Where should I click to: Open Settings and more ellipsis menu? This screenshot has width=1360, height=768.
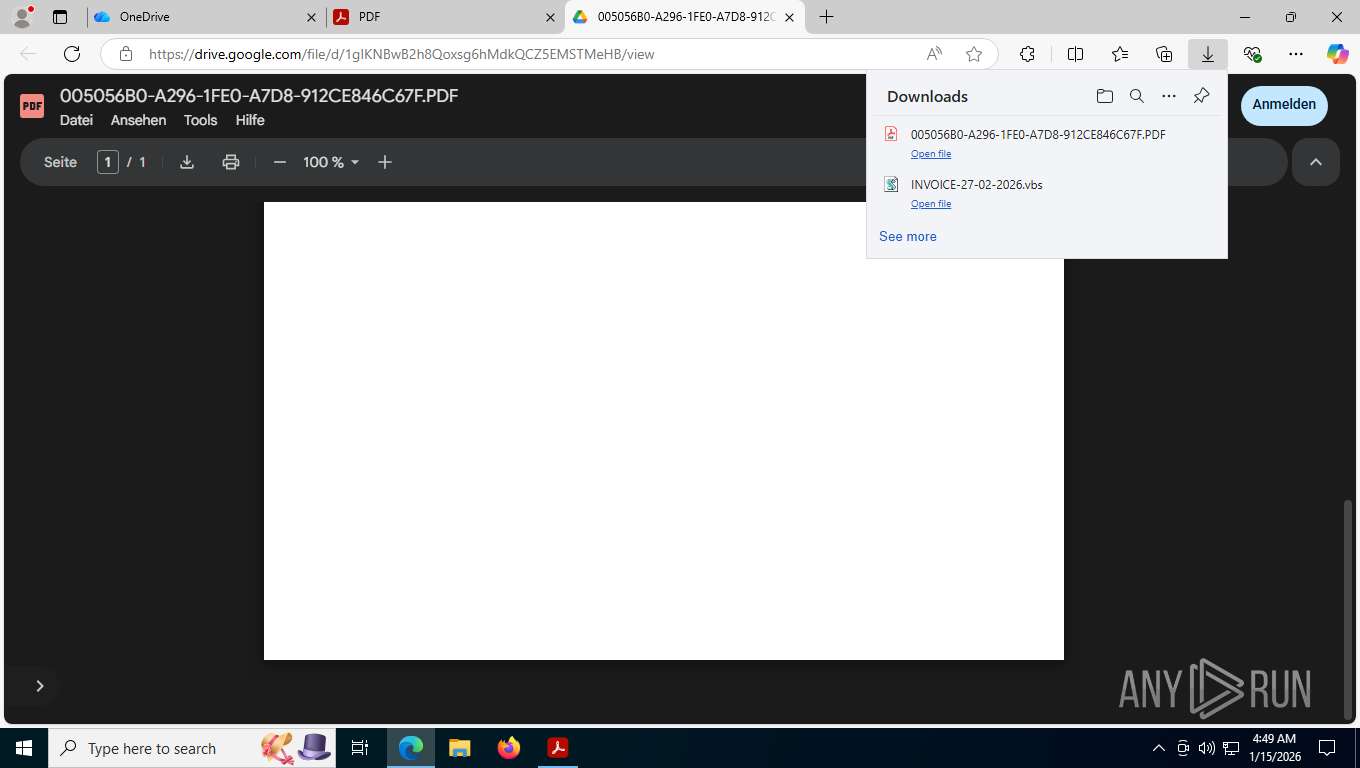[1296, 54]
